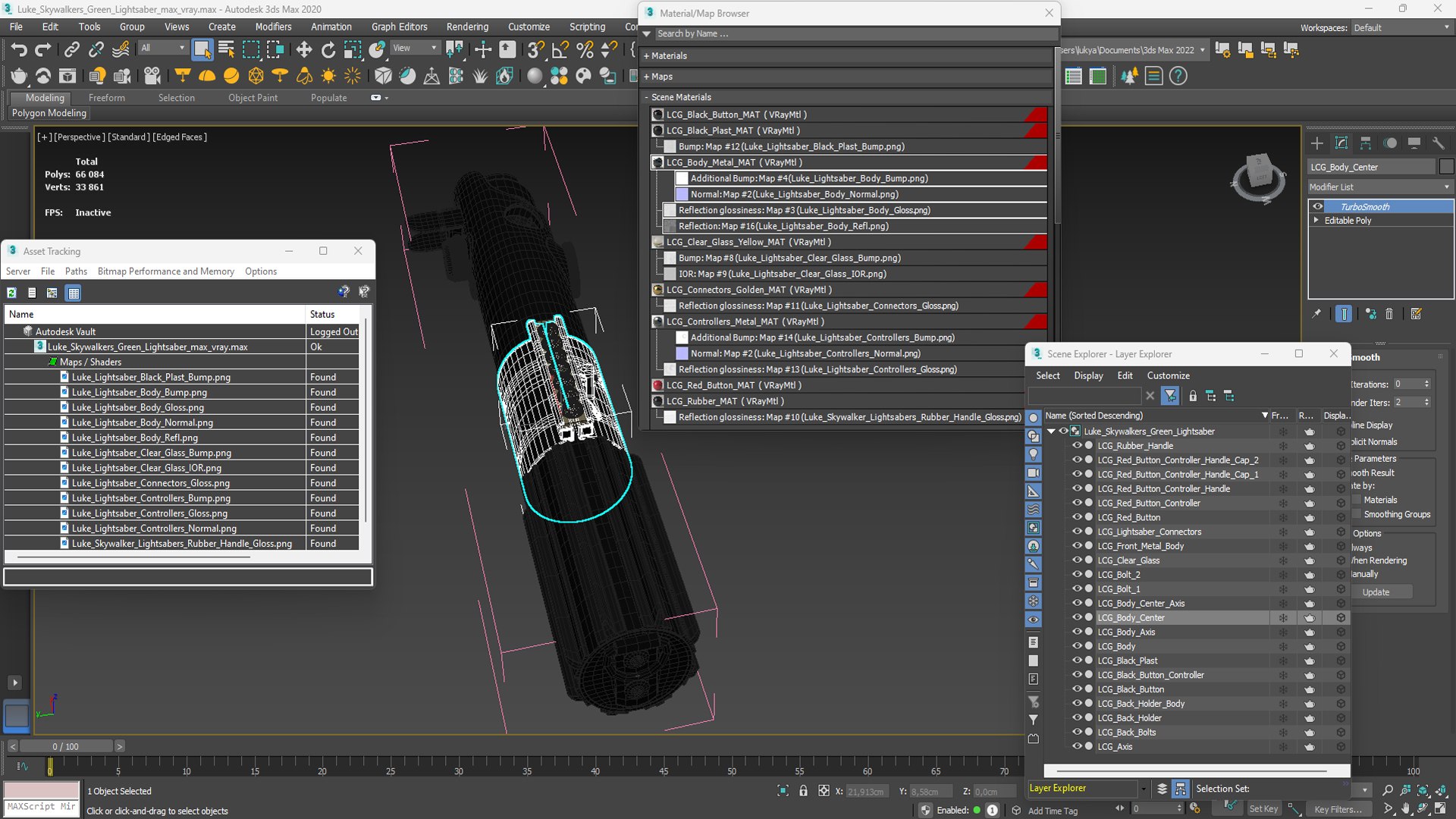Activate the Select and Link tool
The height and width of the screenshot is (819, 1456).
(x=71, y=50)
